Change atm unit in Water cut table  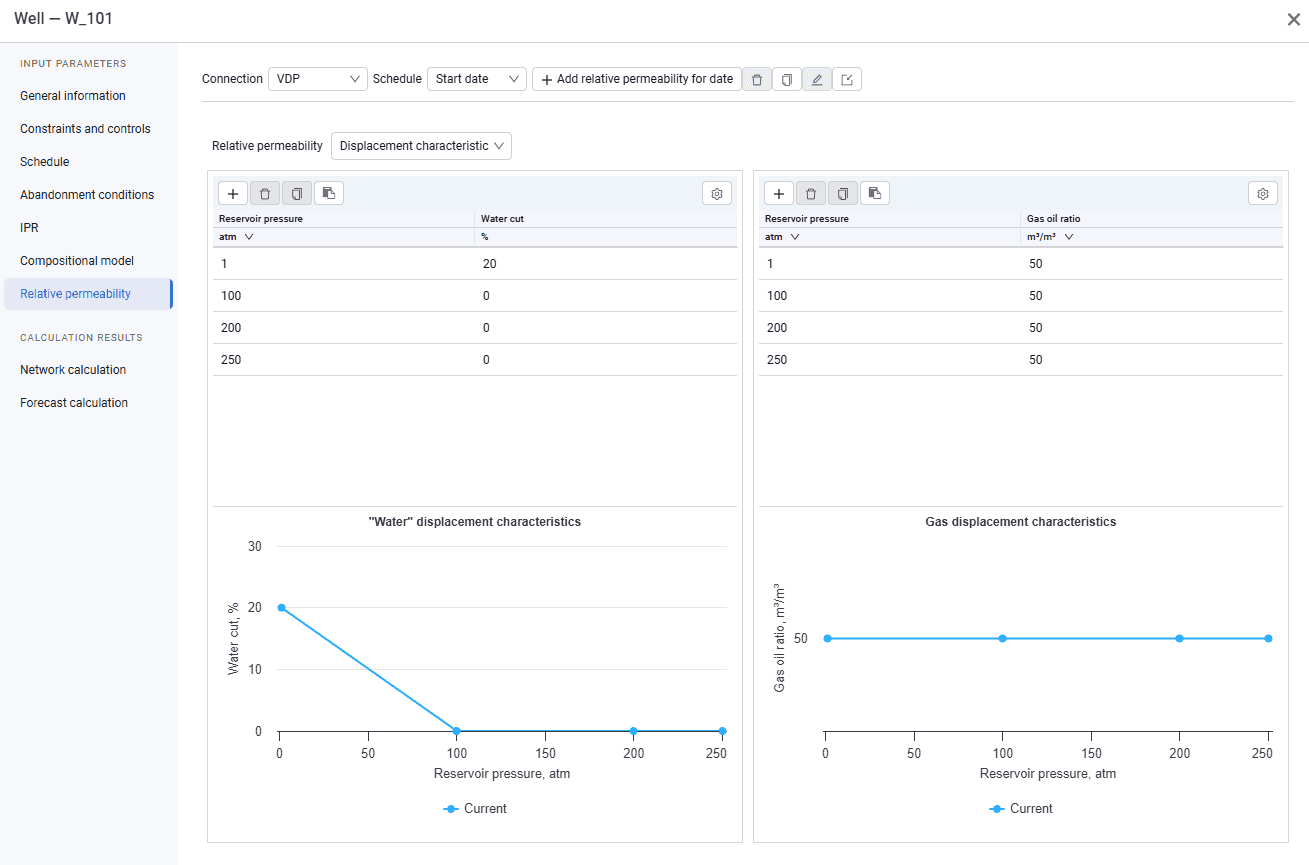[237, 237]
